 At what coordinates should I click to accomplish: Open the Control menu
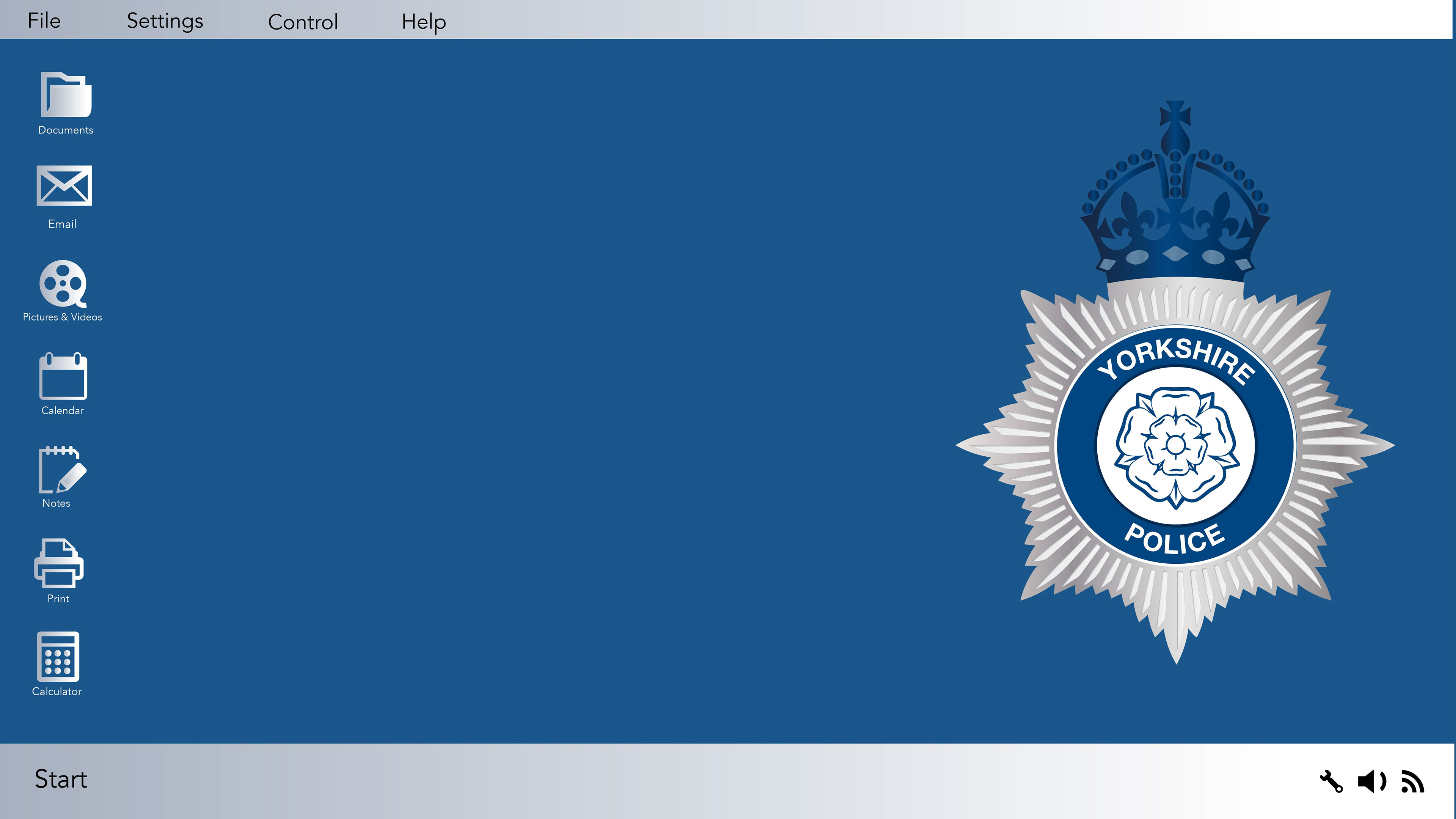[303, 22]
